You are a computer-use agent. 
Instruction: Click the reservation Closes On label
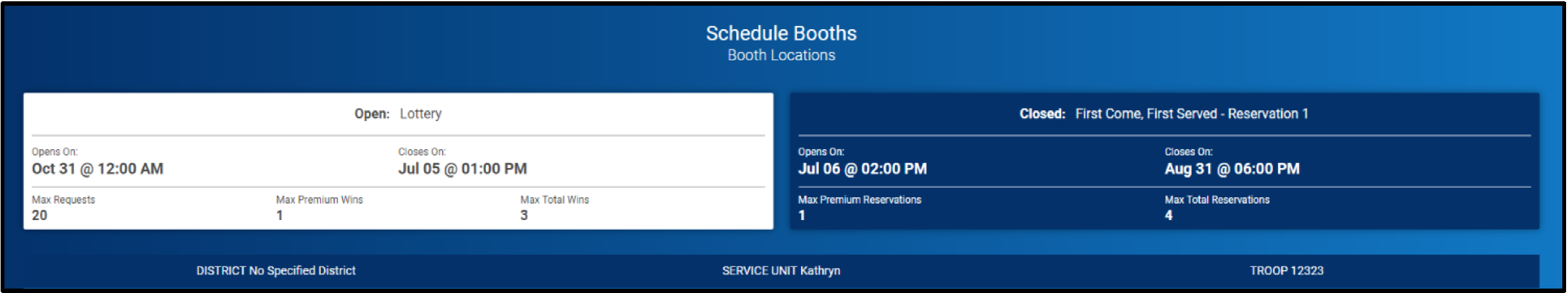[1189, 152]
